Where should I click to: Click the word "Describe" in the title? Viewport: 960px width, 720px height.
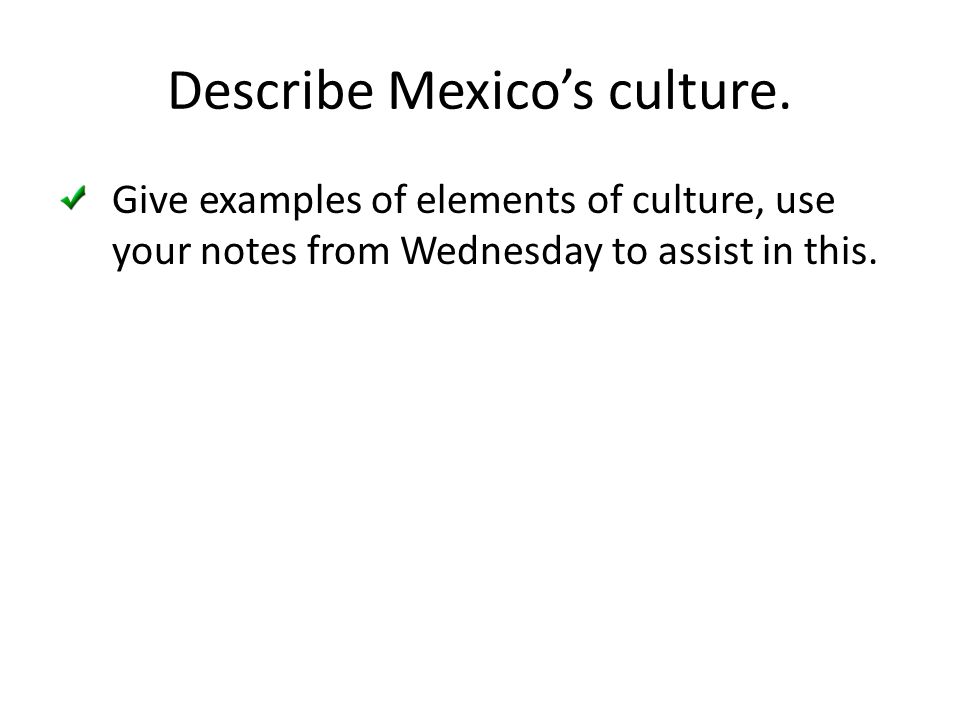pos(271,91)
